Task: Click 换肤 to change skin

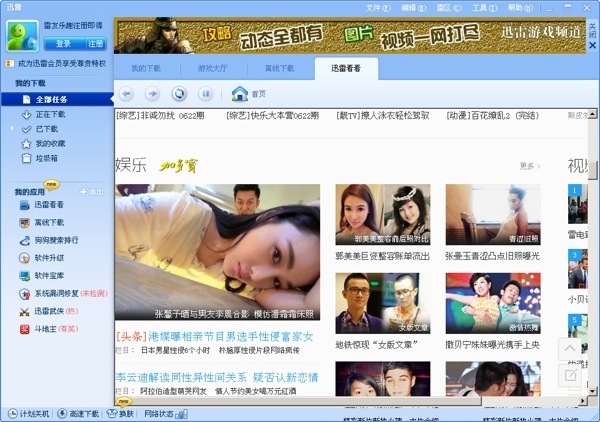Action: tap(121, 414)
